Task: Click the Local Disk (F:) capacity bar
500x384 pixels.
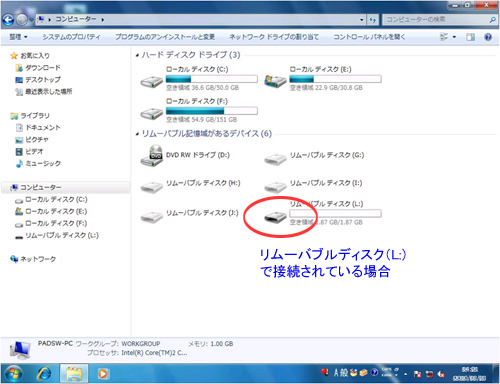Action: click(x=212, y=111)
